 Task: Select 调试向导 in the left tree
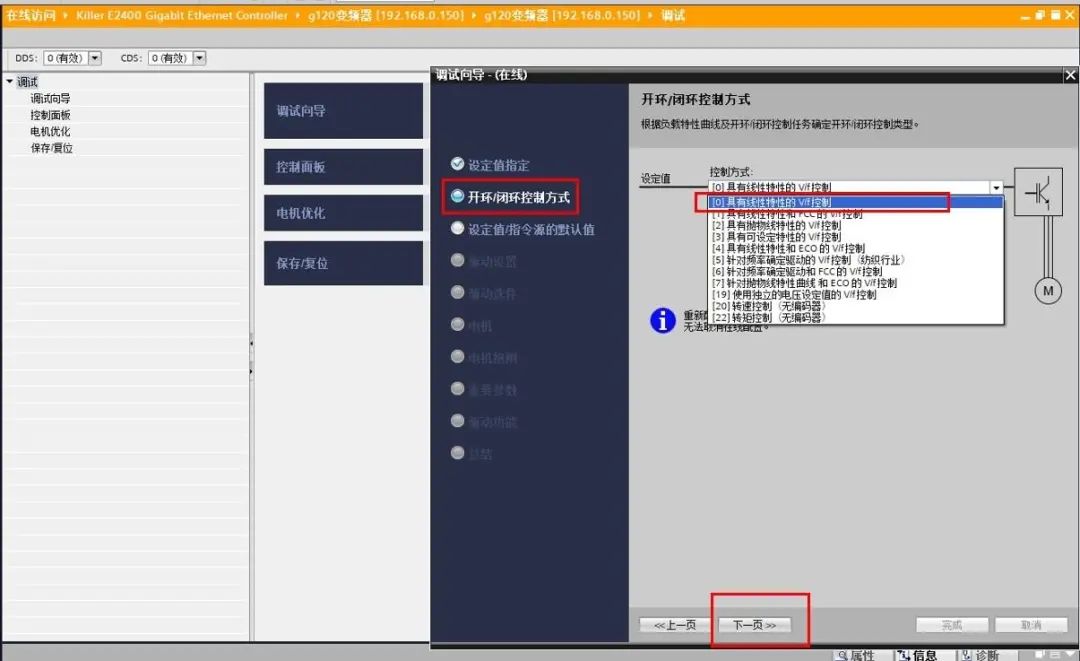point(50,98)
